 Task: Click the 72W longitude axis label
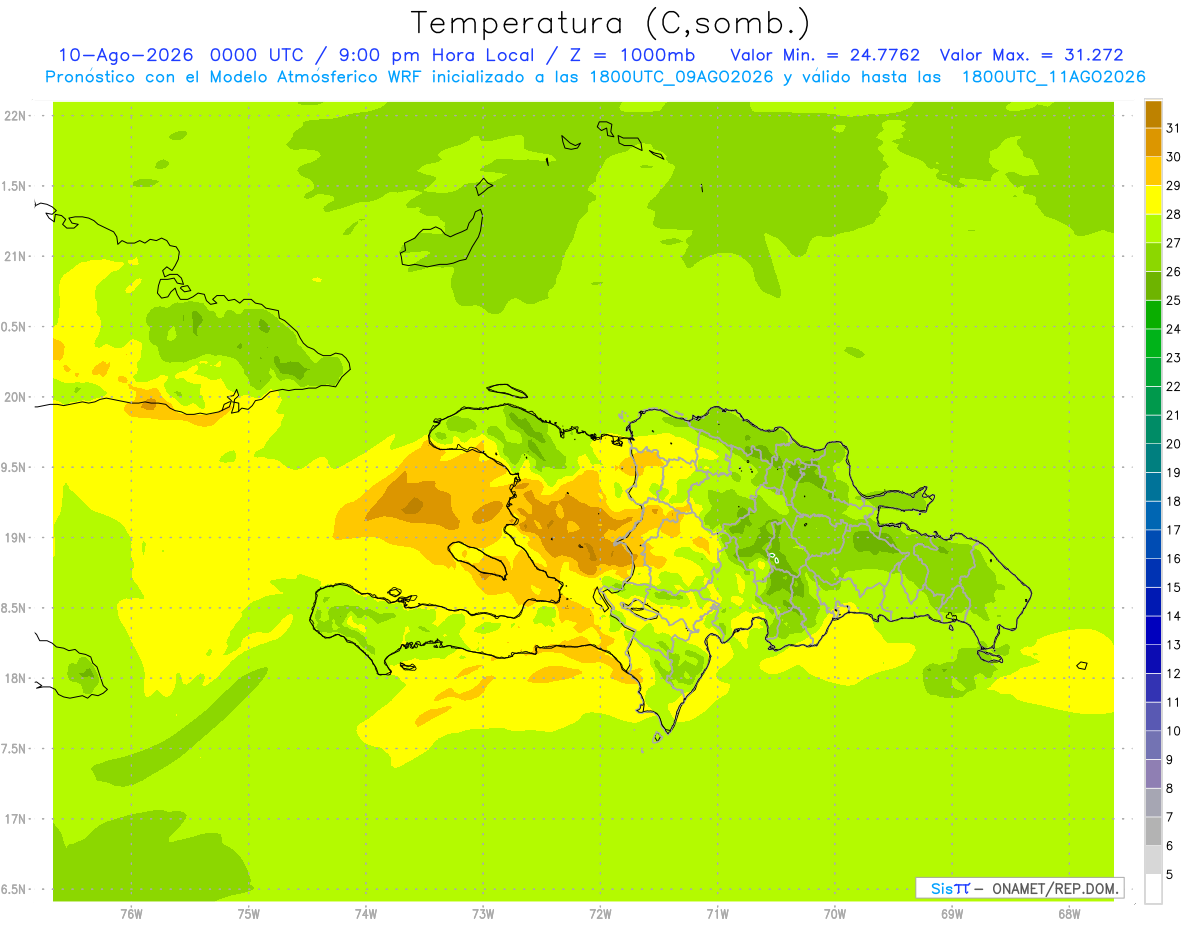point(600,914)
